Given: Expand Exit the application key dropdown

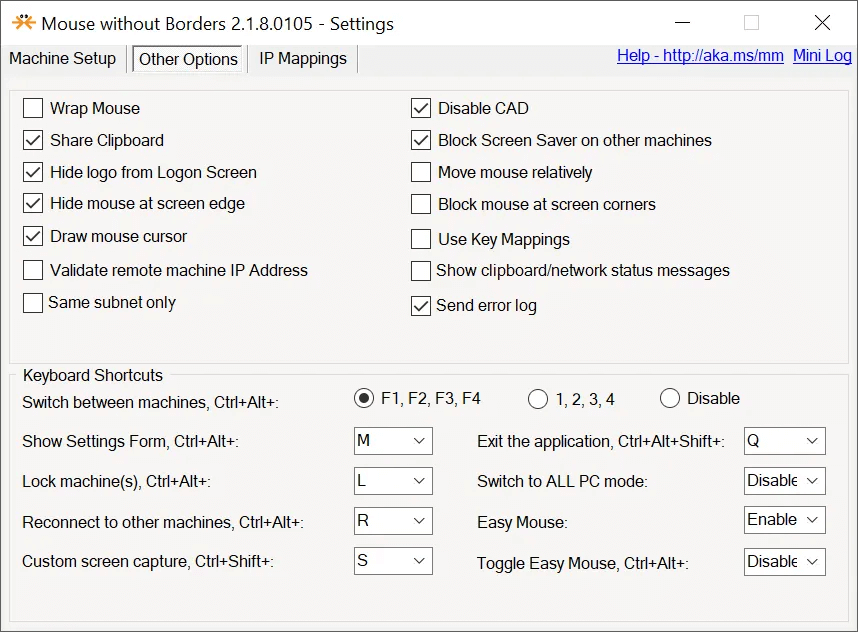Looking at the screenshot, I should coord(785,441).
